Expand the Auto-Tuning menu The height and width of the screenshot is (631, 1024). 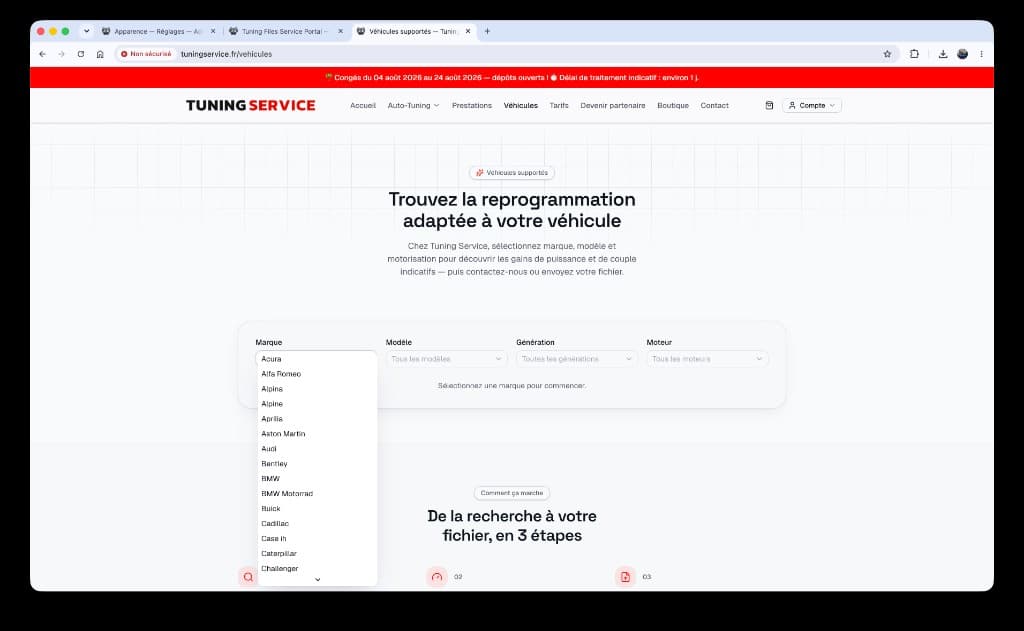[413, 105]
